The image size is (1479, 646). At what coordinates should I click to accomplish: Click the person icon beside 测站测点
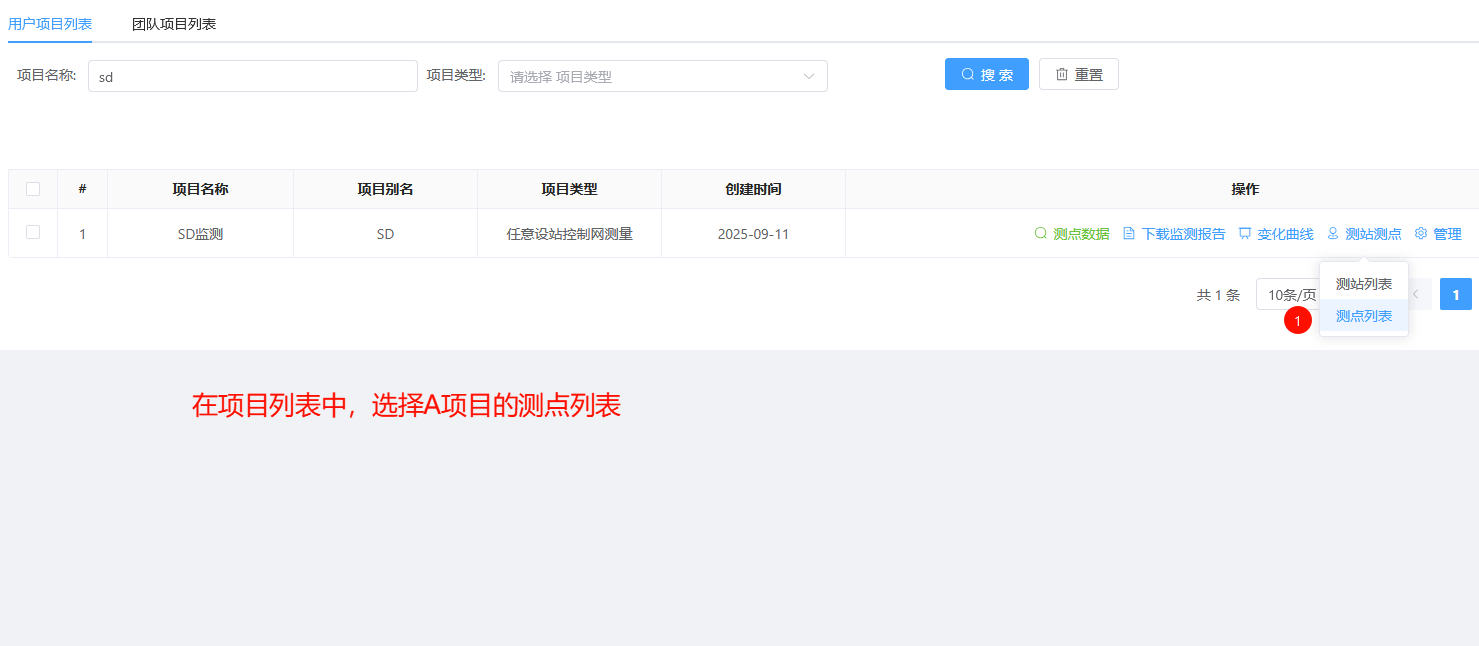(1333, 234)
